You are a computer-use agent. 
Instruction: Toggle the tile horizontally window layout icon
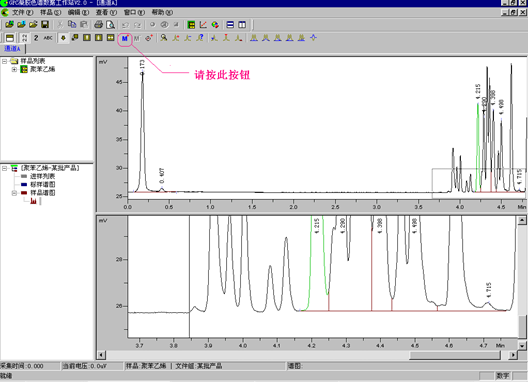[230, 25]
